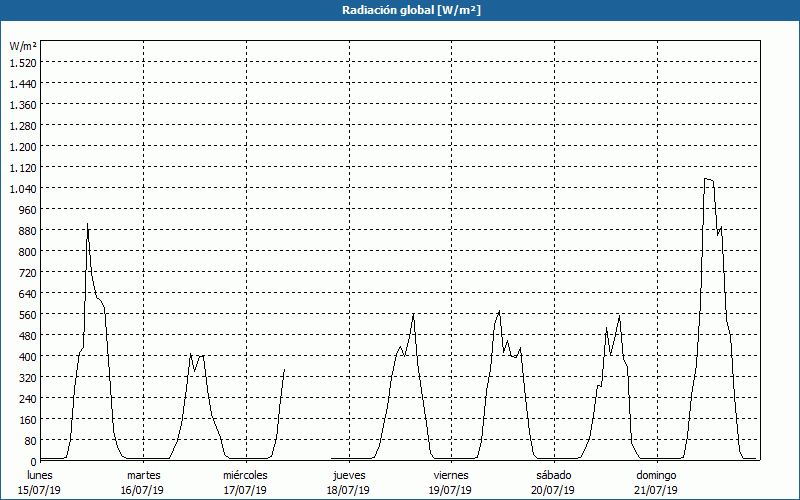Click the 'viernes' day label
Screen dimensions: 800x500
tap(451, 475)
